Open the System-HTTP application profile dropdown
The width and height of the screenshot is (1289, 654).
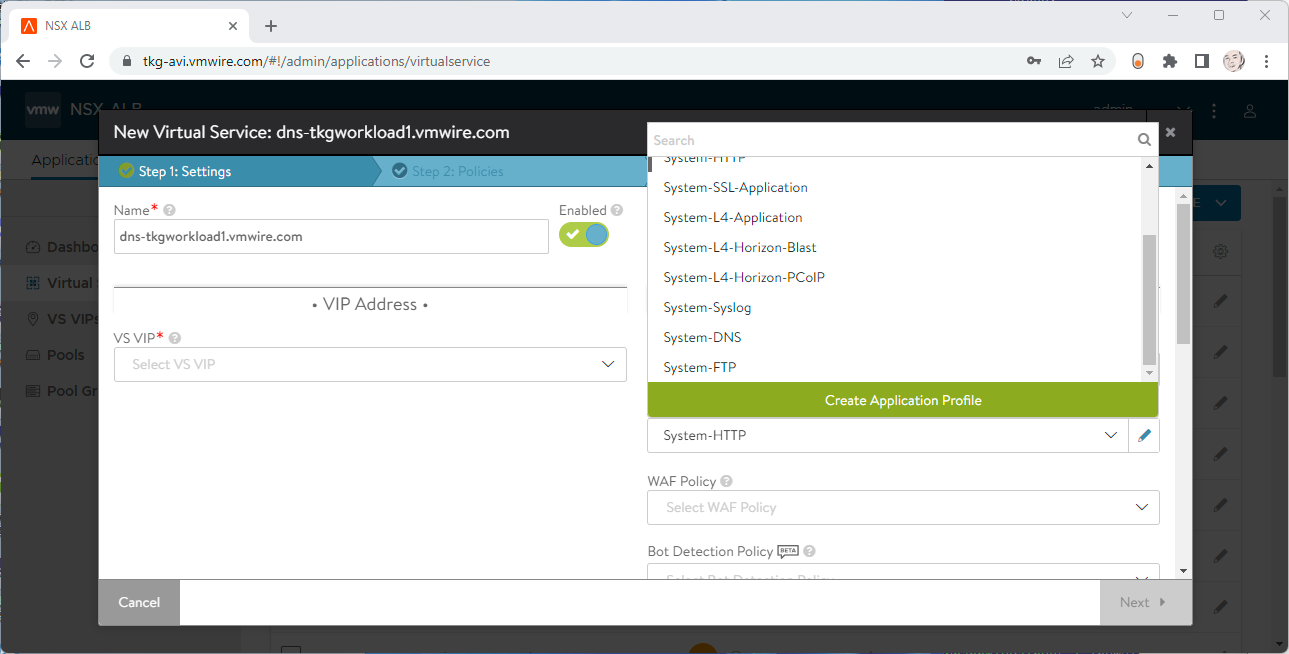[x=888, y=436]
